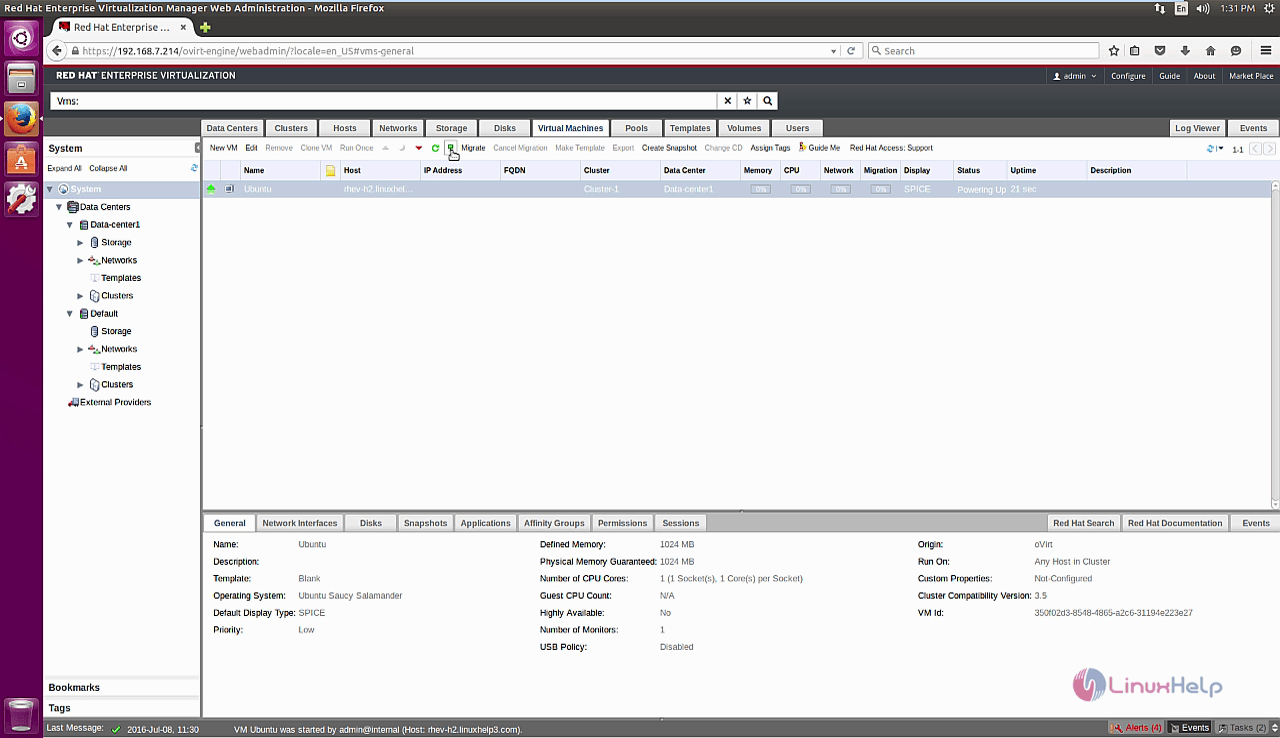Open the Alerts (4) footer panel
The width and height of the screenshot is (1280, 738).
1137,728
